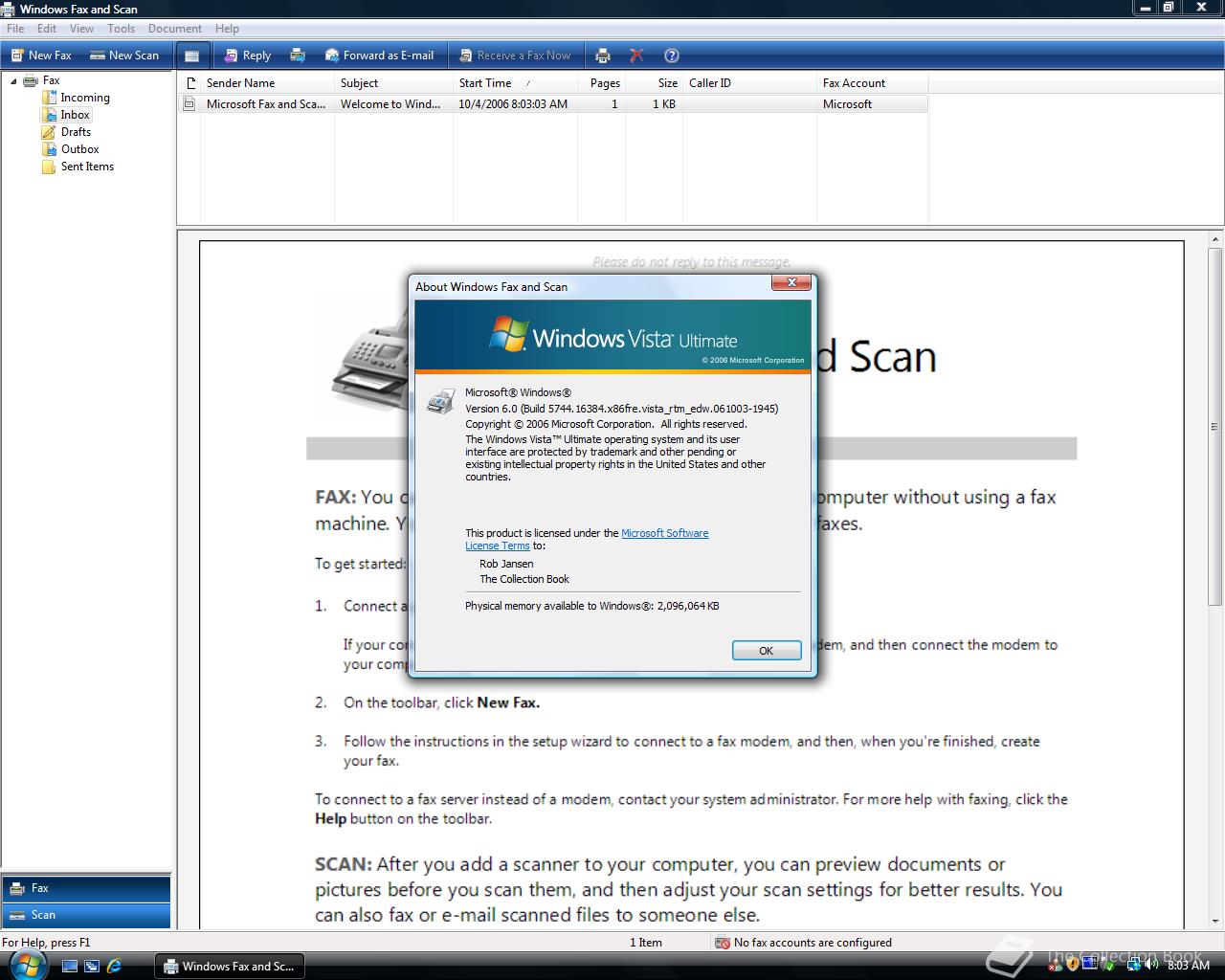
Task: Launch Internet Explorer from quick launch
Action: pos(114,967)
